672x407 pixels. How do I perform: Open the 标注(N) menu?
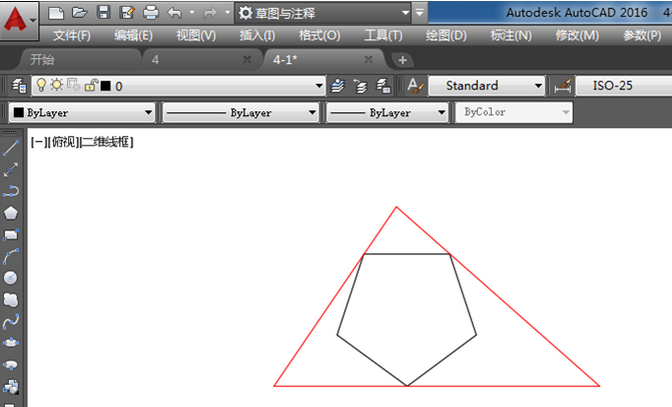pos(511,35)
